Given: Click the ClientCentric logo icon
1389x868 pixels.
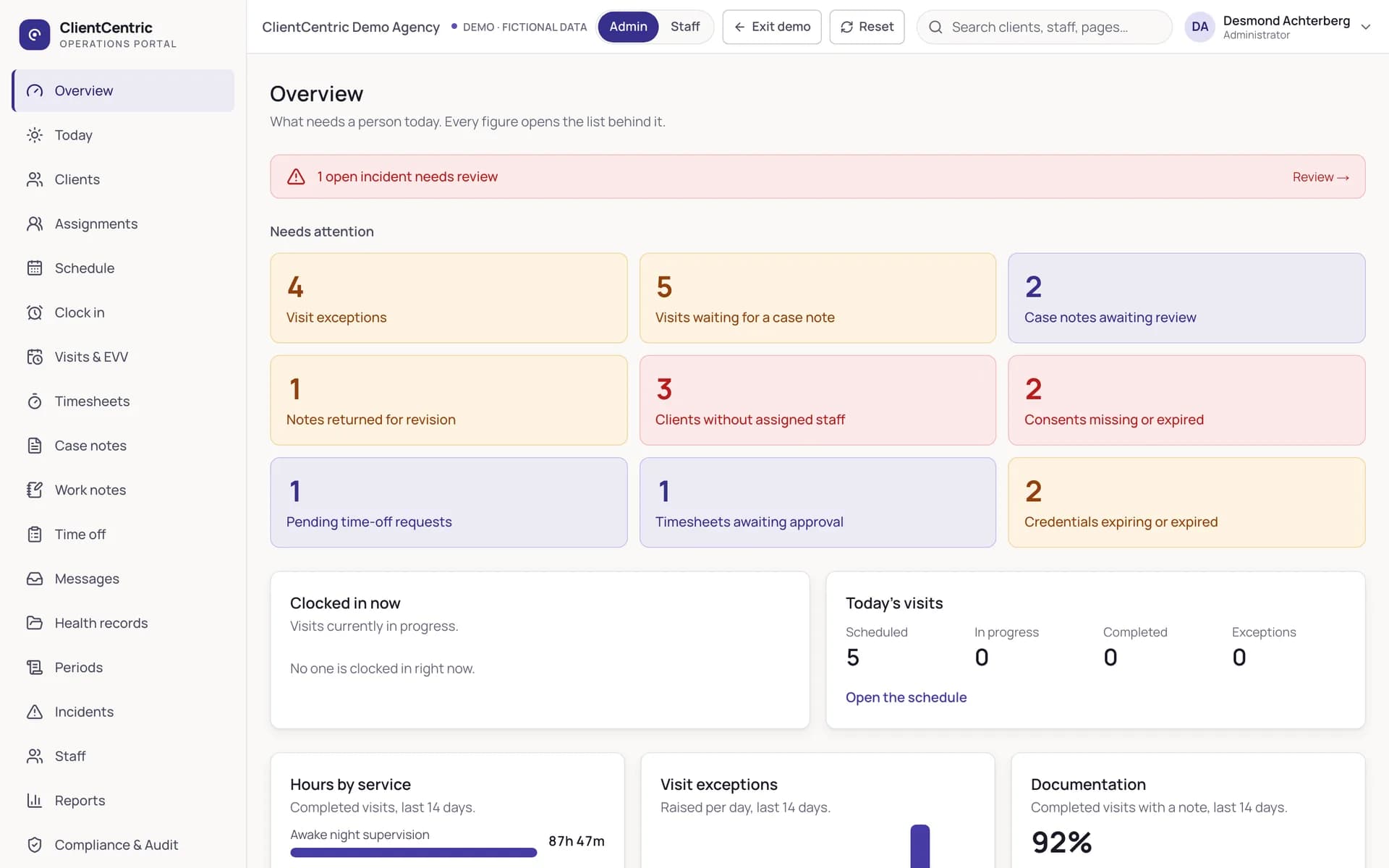Looking at the screenshot, I should 34,34.
